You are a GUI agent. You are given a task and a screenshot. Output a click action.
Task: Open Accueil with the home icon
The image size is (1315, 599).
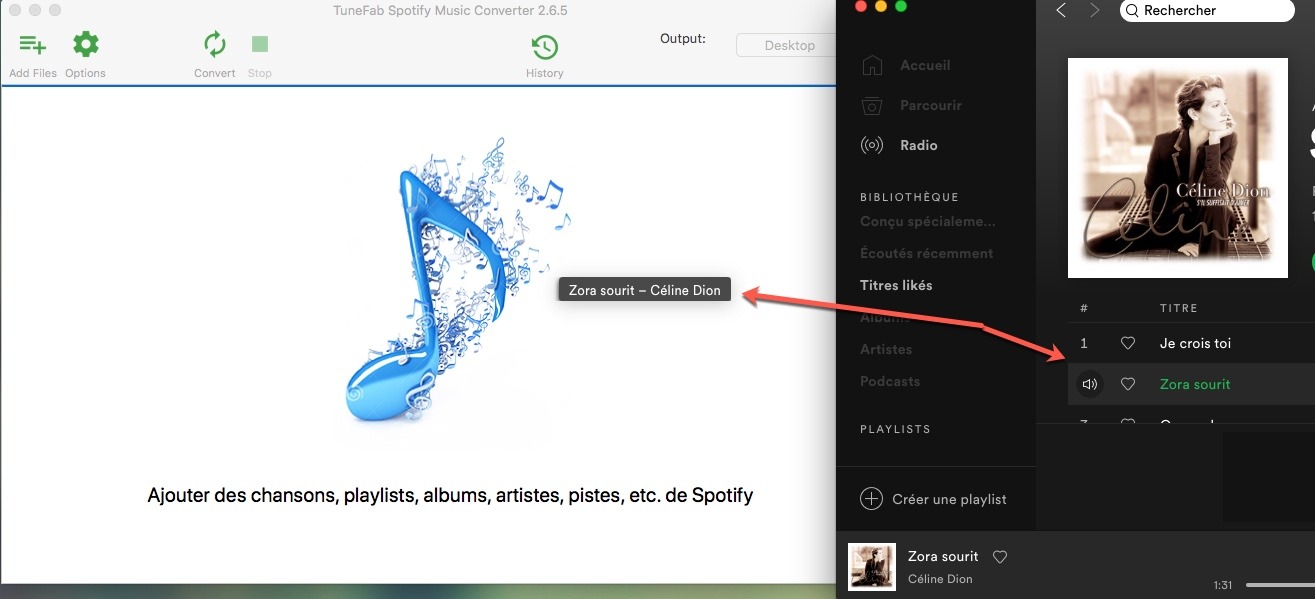click(872, 64)
